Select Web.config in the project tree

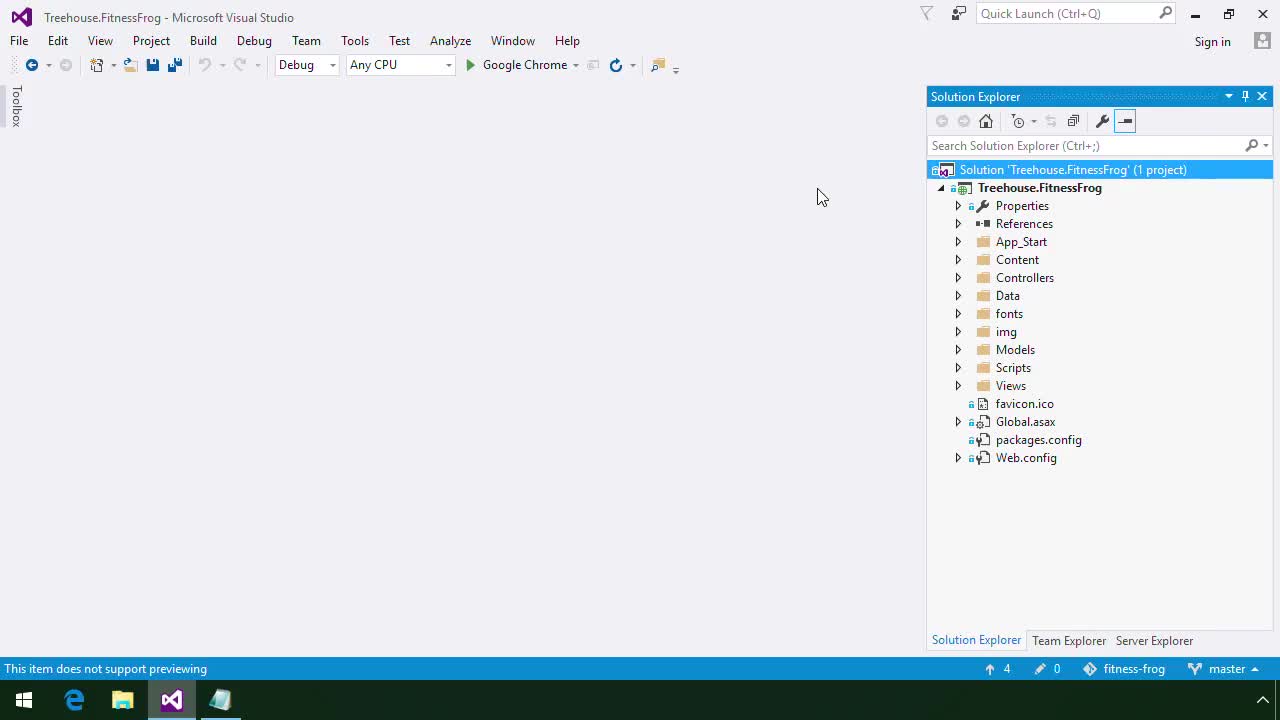1026,457
